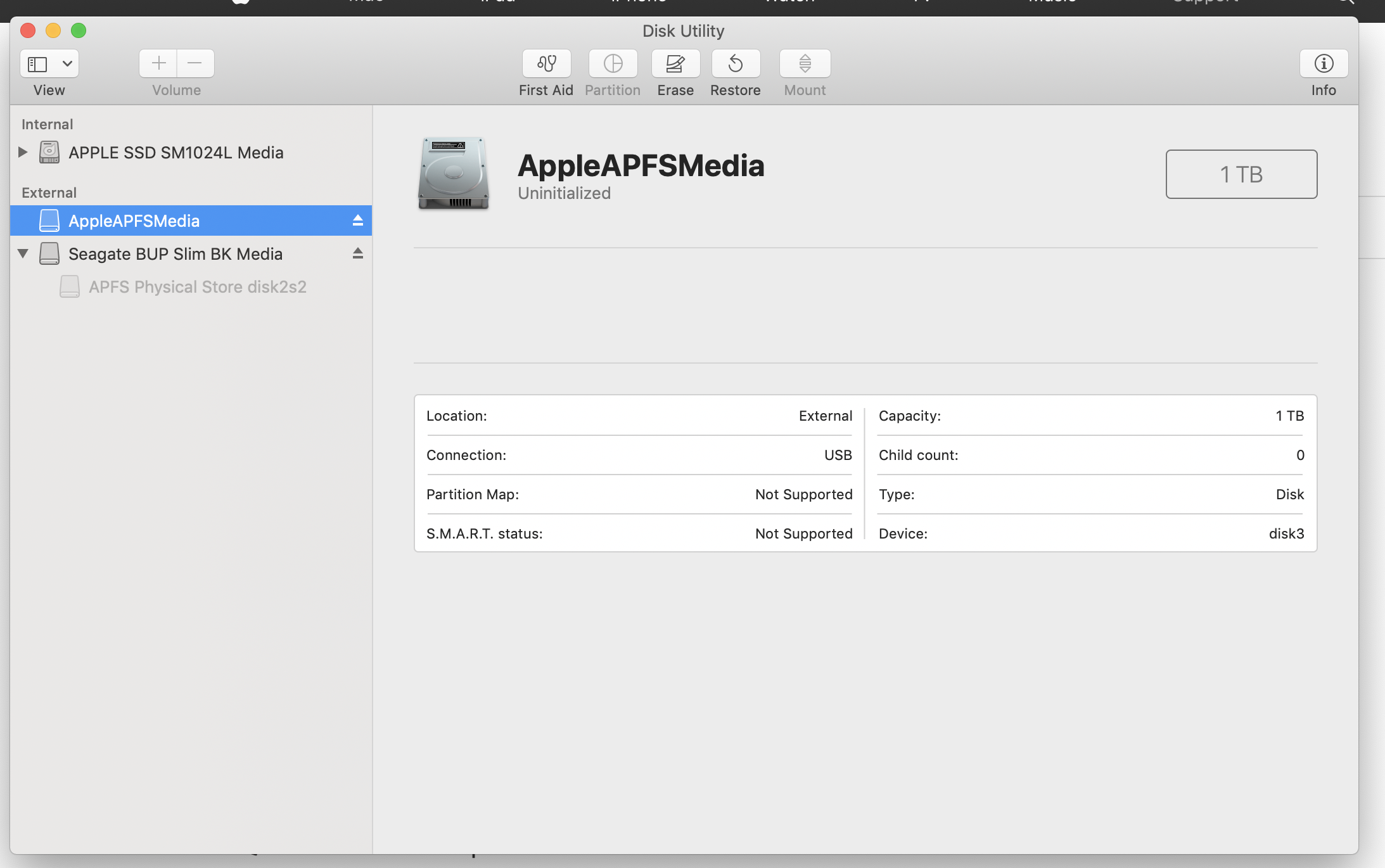Click the large hard drive image

(x=453, y=173)
